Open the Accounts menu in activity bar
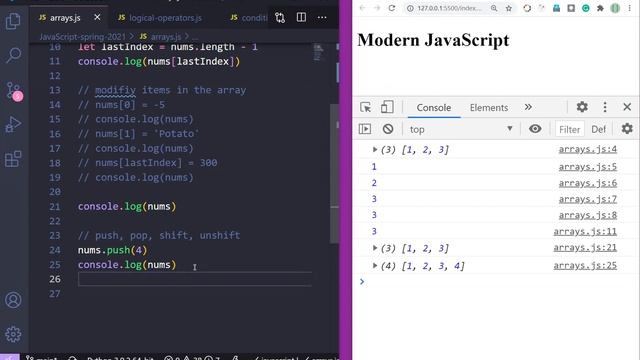 click(x=13, y=300)
